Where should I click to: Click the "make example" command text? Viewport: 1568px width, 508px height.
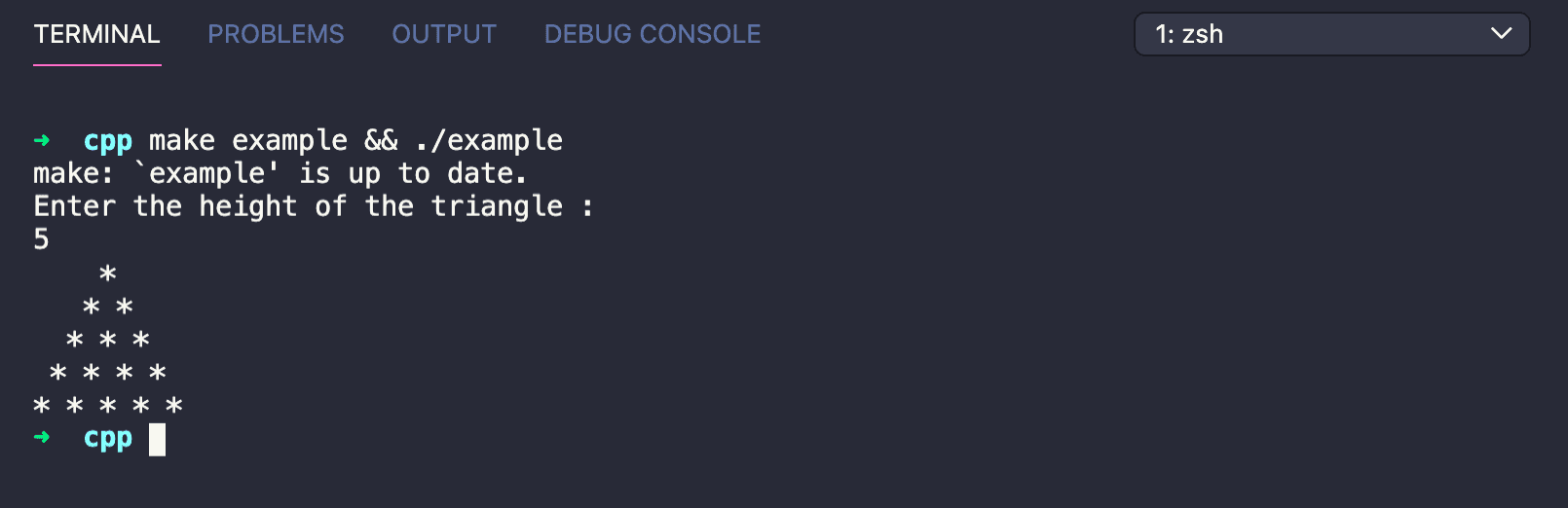pyautogui.click(x=247, y=141)
